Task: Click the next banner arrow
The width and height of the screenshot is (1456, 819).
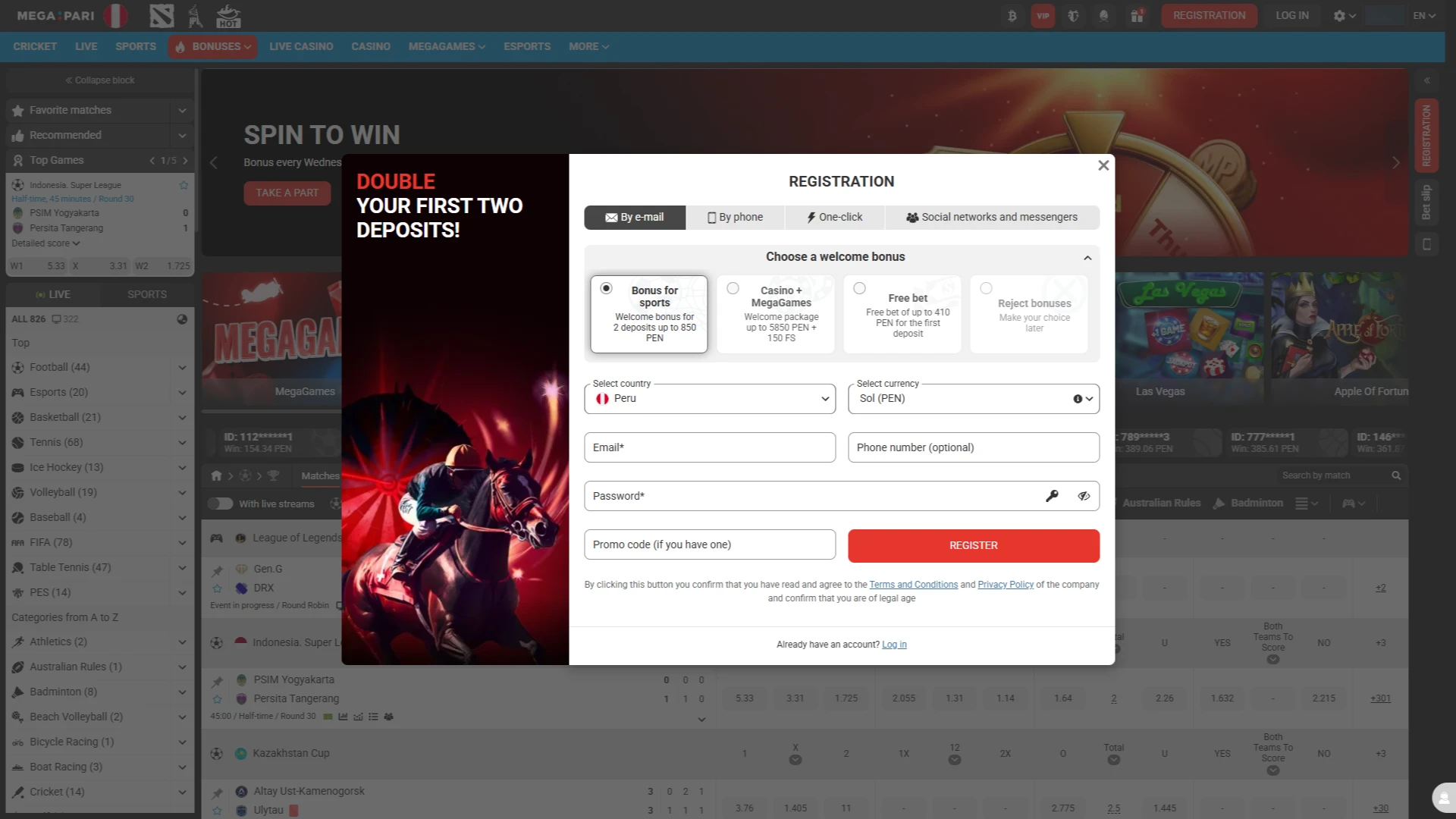Action: coord(1396,163)
